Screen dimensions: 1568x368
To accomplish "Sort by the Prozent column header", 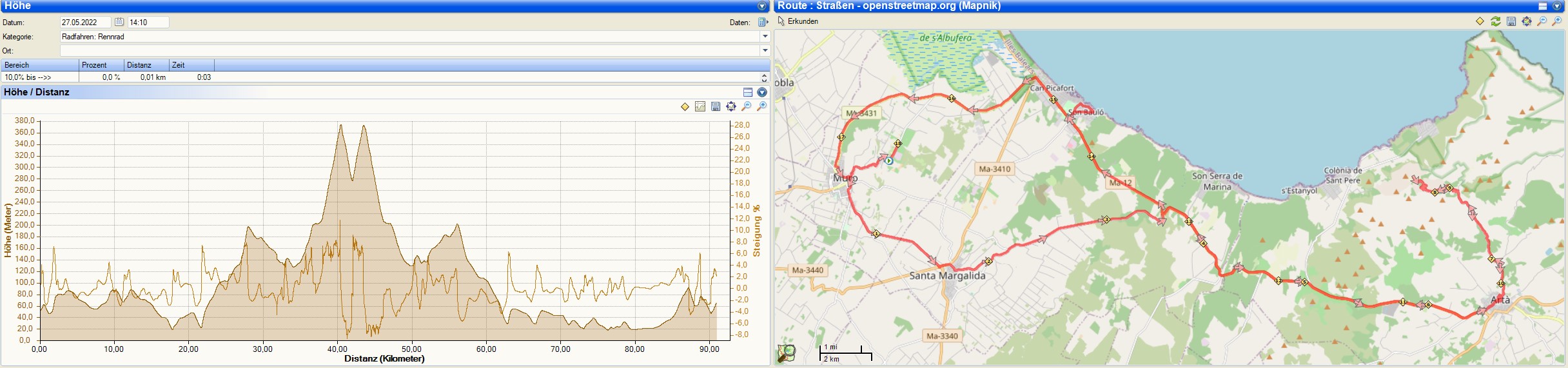I will point(101,65).
